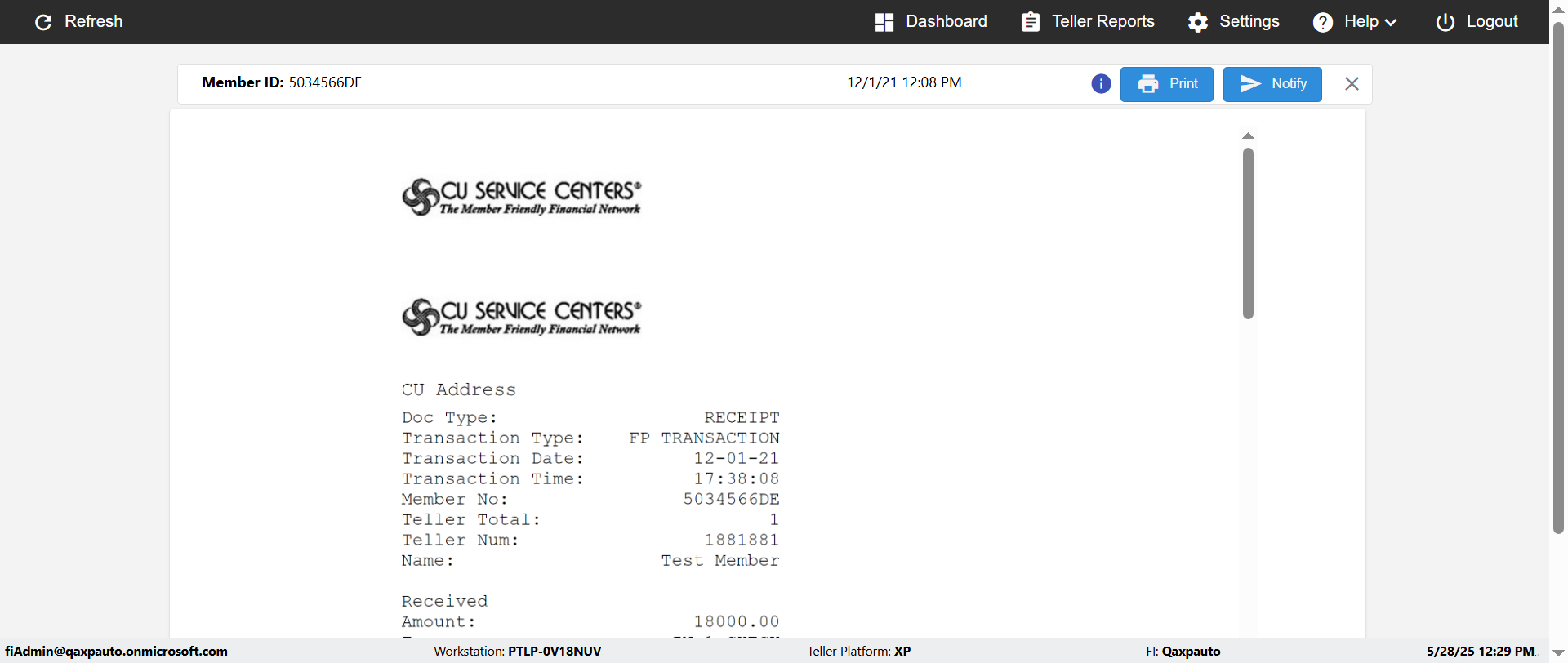Click the Name label in receipt
1568x663 pixels.
click(428, 560)
